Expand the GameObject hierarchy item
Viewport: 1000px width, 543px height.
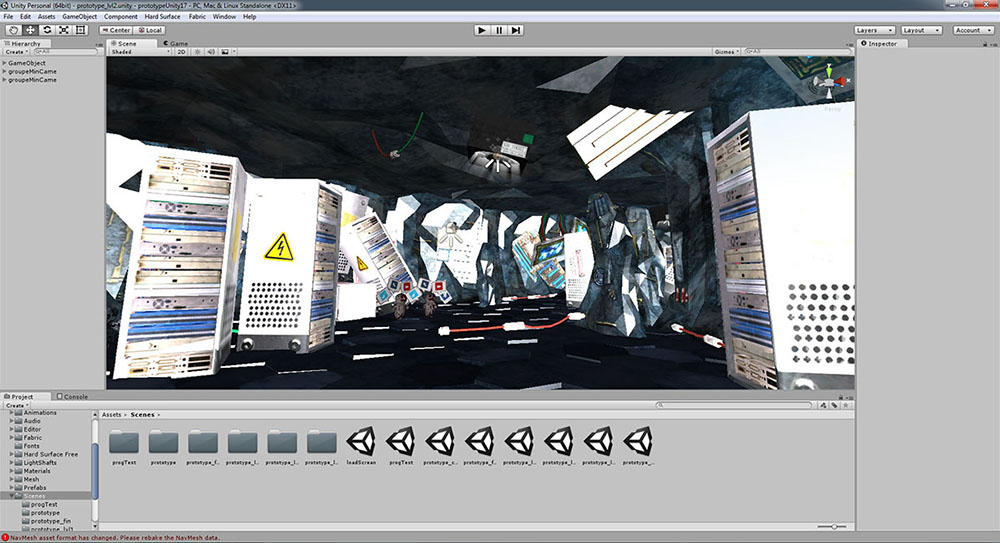coord(5,62)
